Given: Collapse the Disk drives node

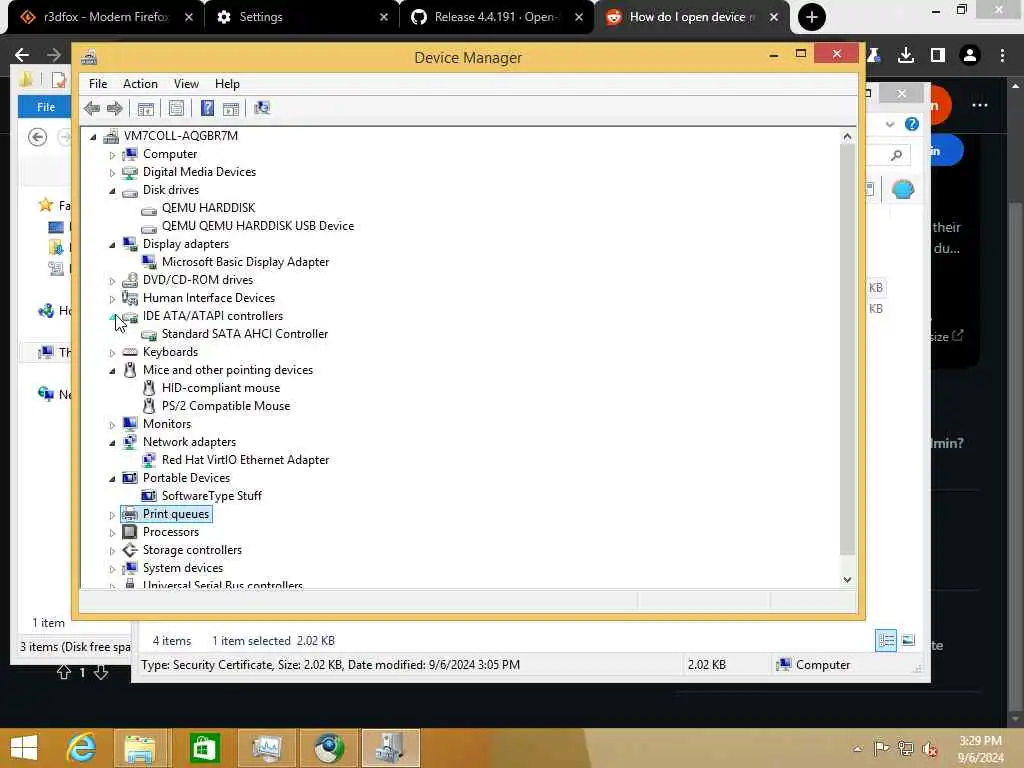Looking at the screenshot, I should tap(112, 191).
